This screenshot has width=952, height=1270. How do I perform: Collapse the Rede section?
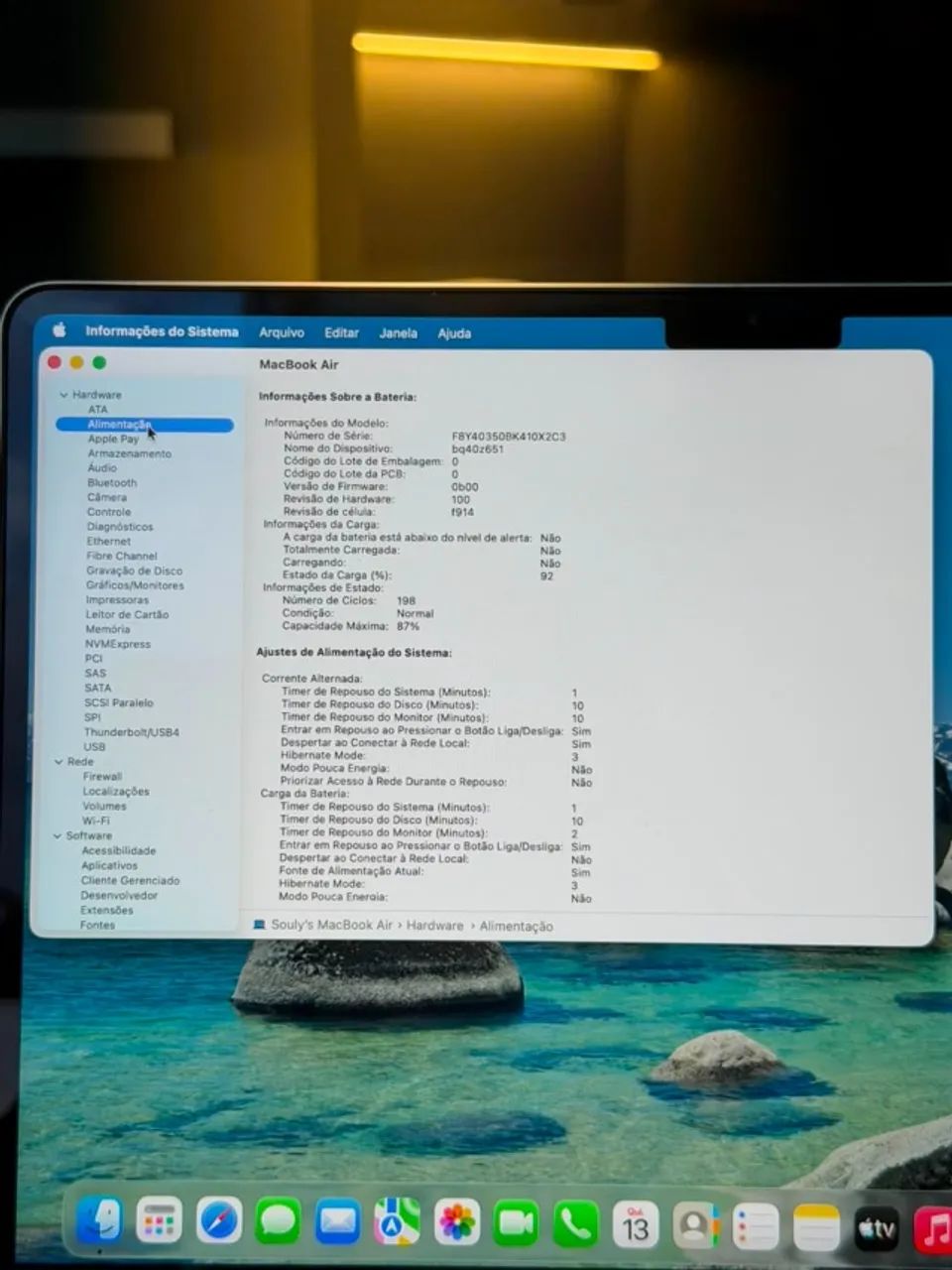(x=59, y=762)
